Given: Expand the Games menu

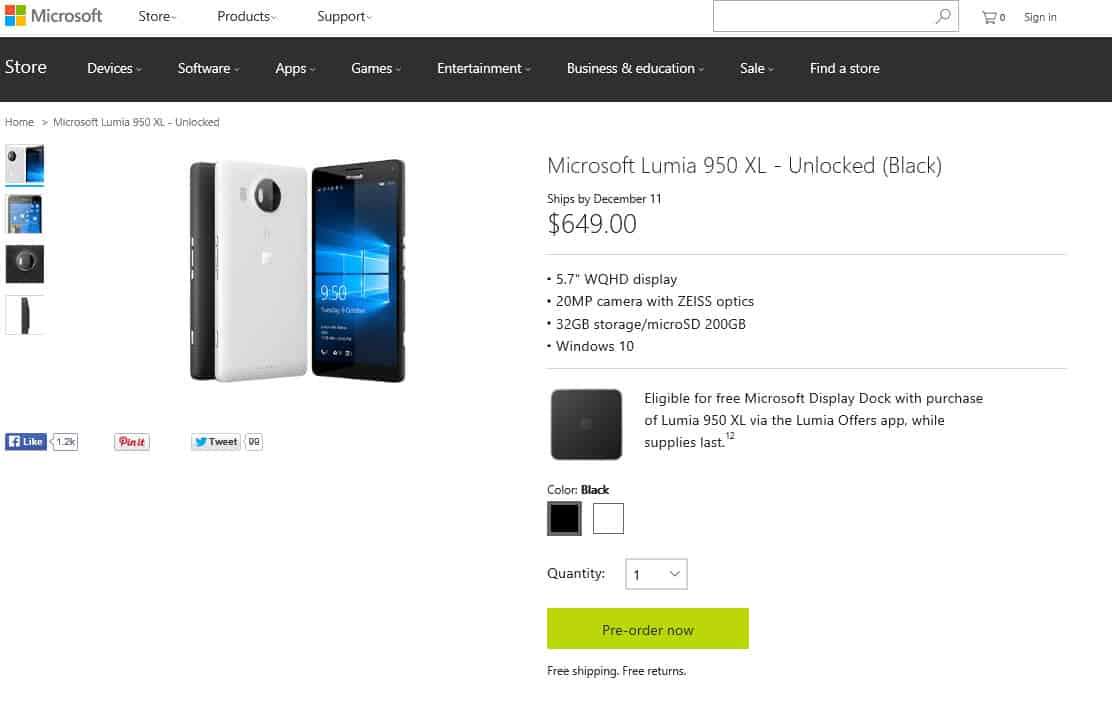Looking at the screenshot, I should [376, 68].
